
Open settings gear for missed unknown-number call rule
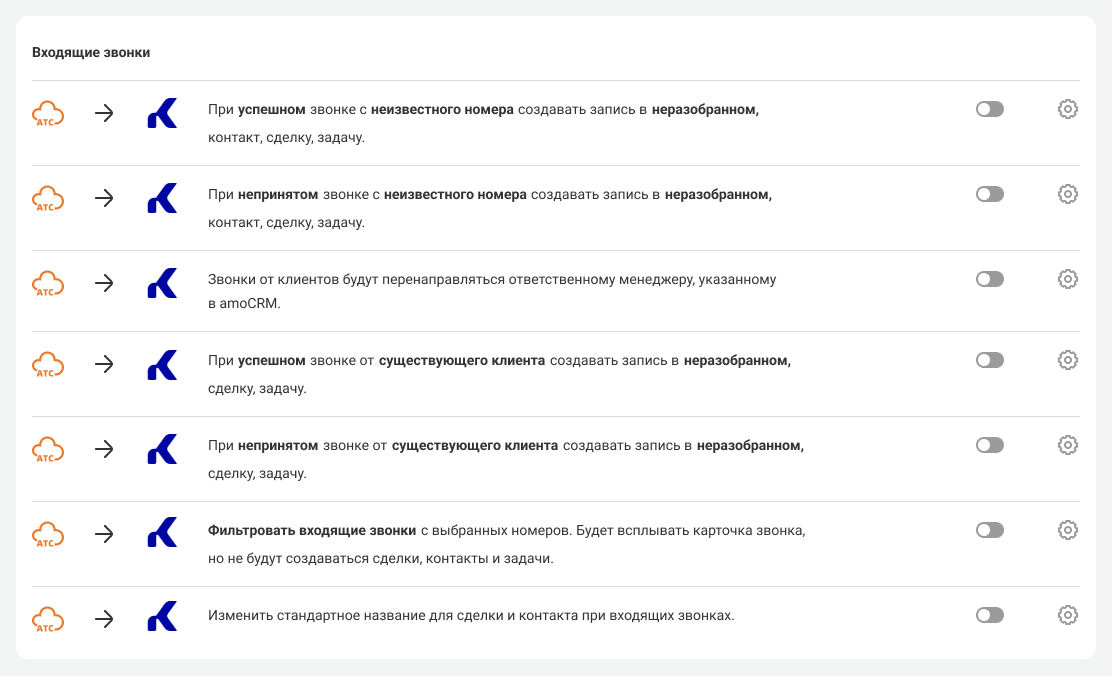1067,194
